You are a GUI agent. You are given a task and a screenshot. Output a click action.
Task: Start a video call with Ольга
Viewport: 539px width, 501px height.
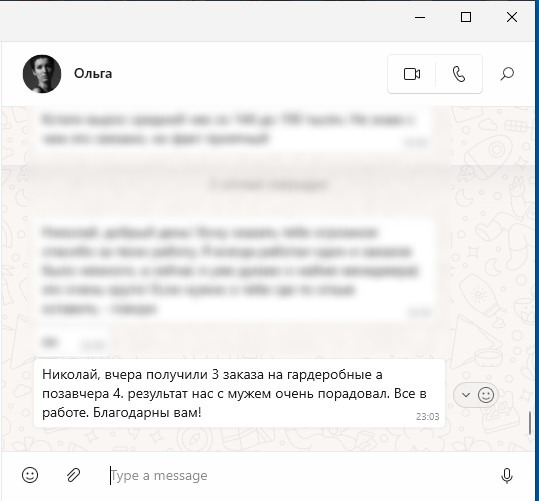411,74
